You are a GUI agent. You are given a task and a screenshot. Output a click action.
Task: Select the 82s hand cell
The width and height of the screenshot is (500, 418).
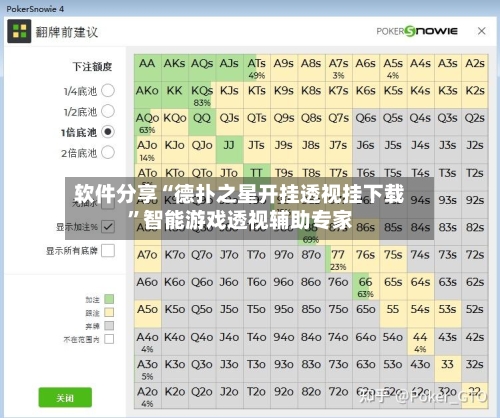(475, 232)
